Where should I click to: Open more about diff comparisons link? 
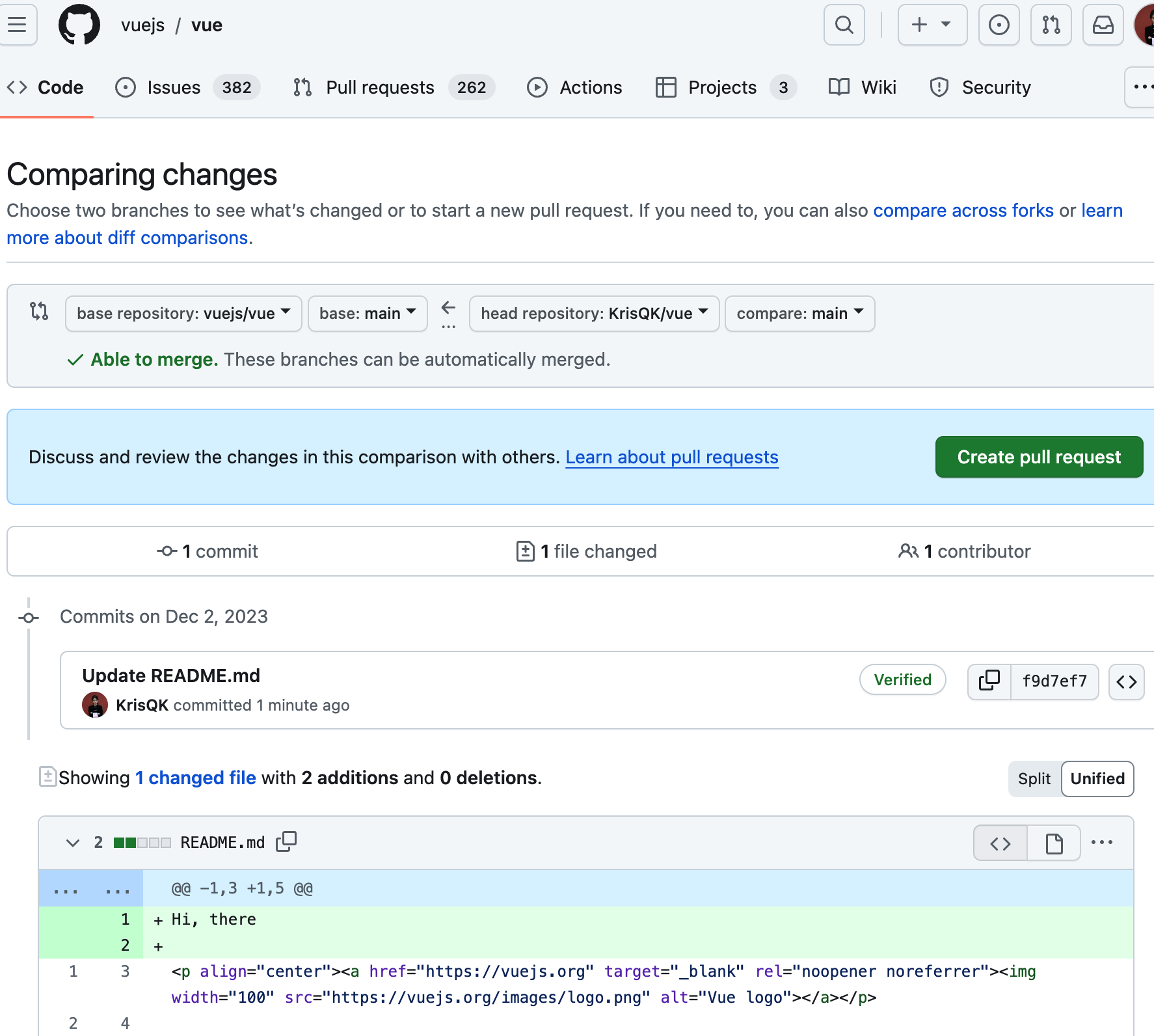click(127, 238)
